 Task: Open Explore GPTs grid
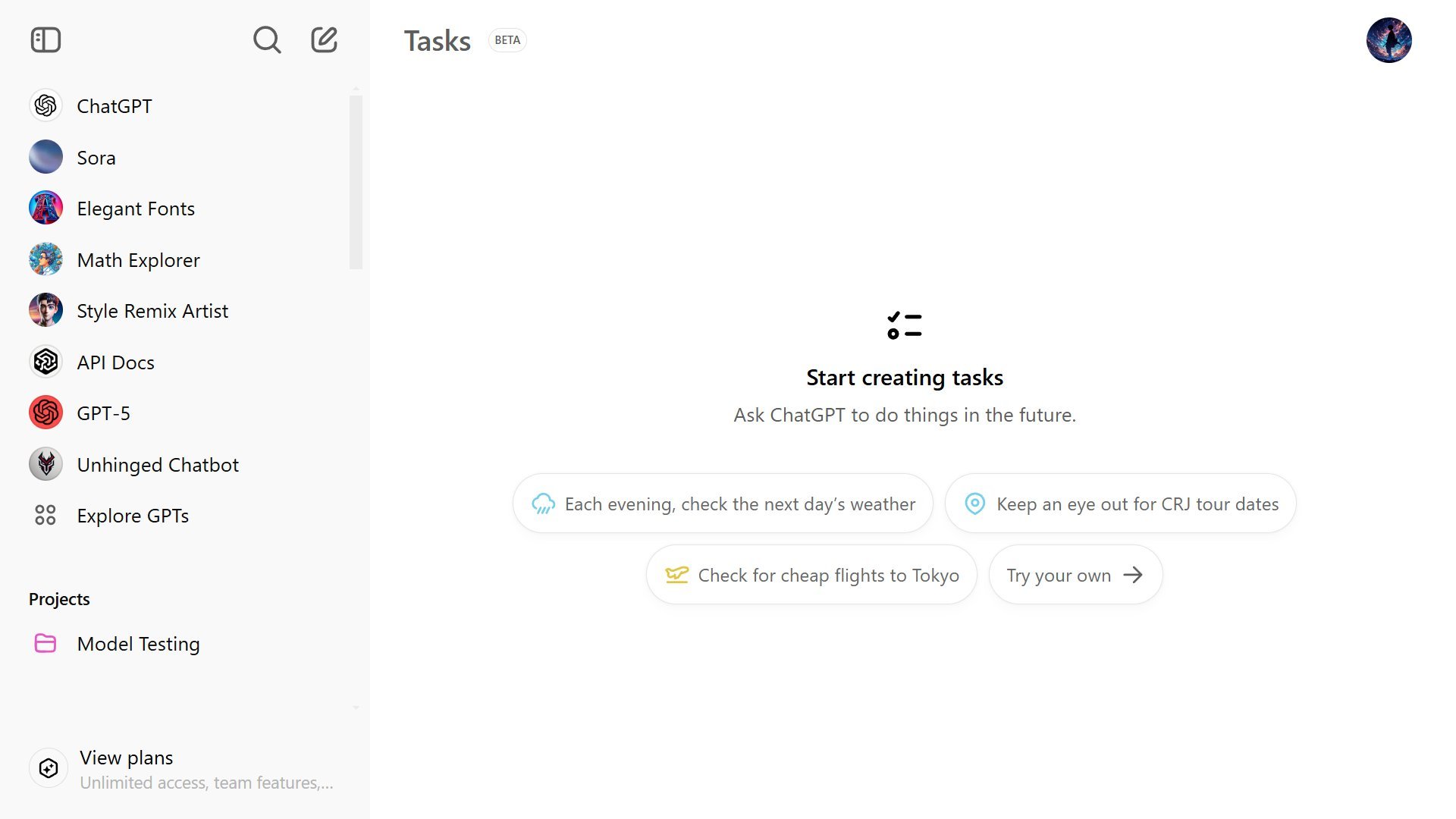45,516
